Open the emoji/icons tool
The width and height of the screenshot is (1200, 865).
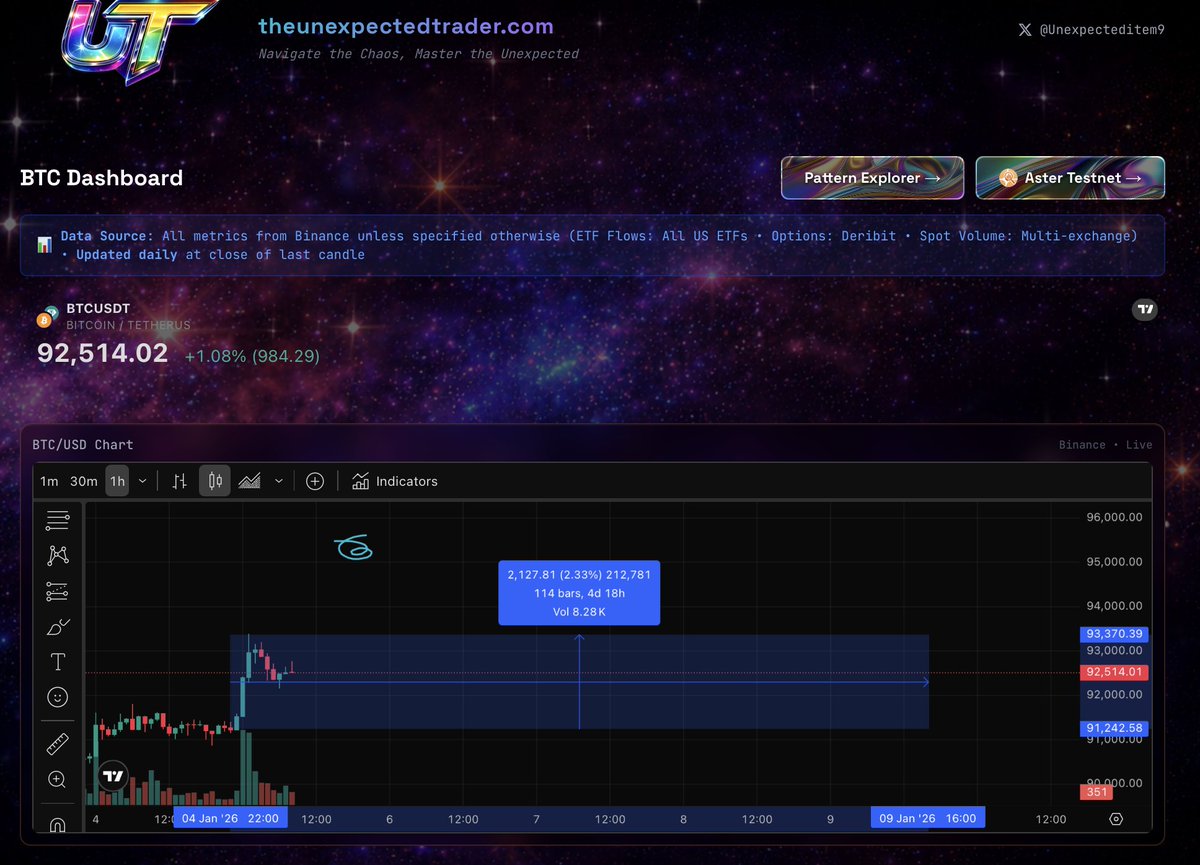pos(58,696)
